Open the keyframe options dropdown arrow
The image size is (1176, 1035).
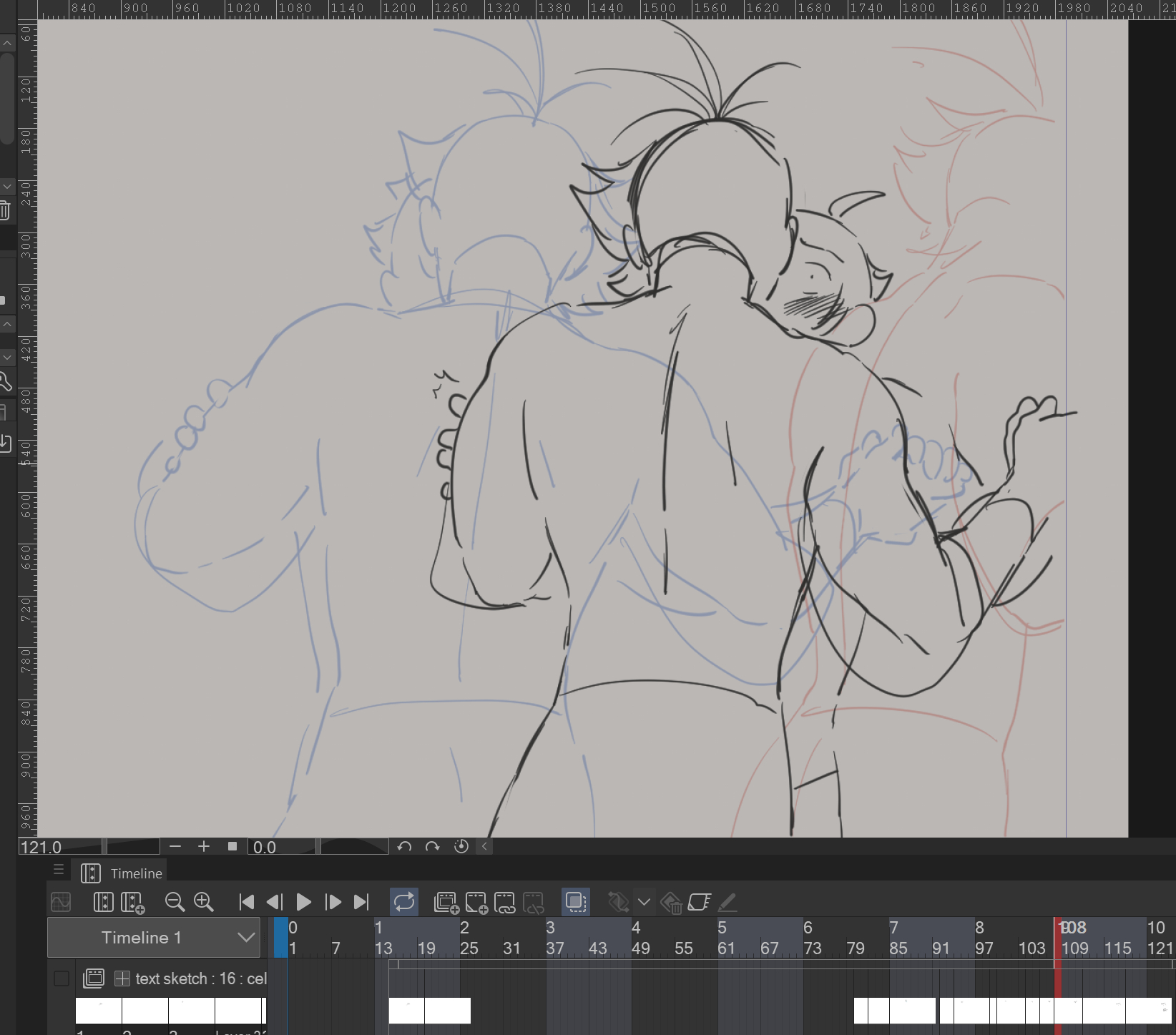coord(644,902)
